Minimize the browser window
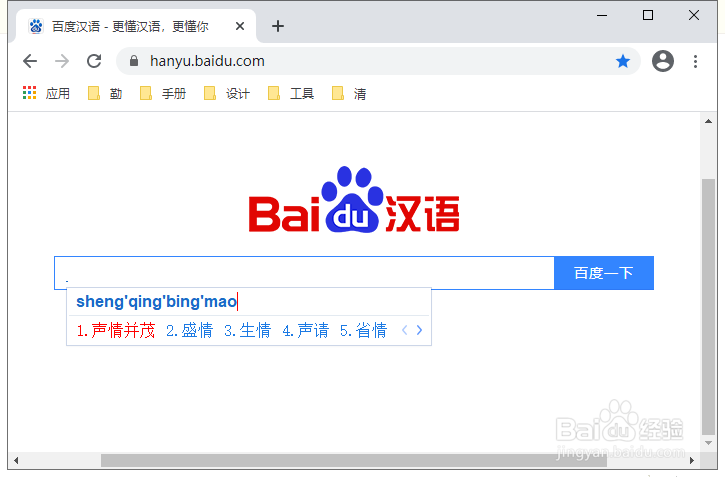 pyautogui.click(x=602, y=15)
